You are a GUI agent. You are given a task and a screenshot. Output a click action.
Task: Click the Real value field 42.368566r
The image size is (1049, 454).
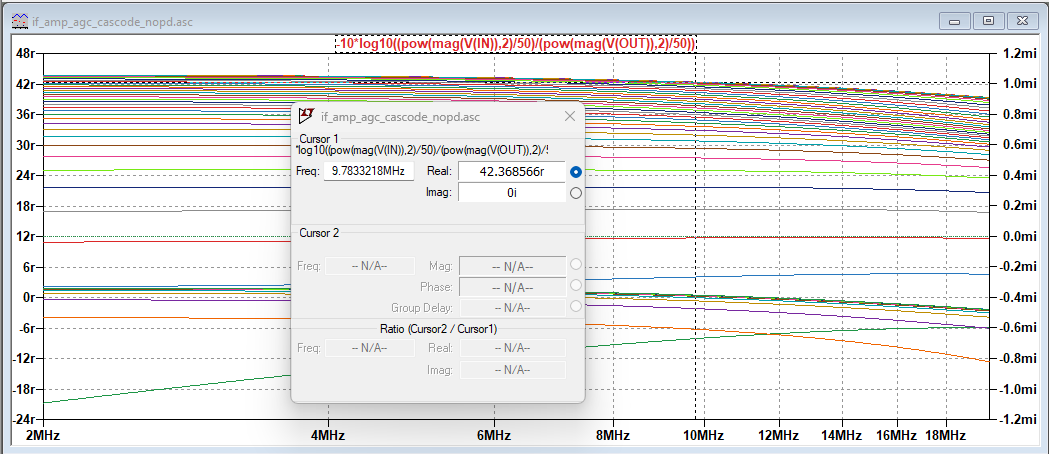[512, 171]
